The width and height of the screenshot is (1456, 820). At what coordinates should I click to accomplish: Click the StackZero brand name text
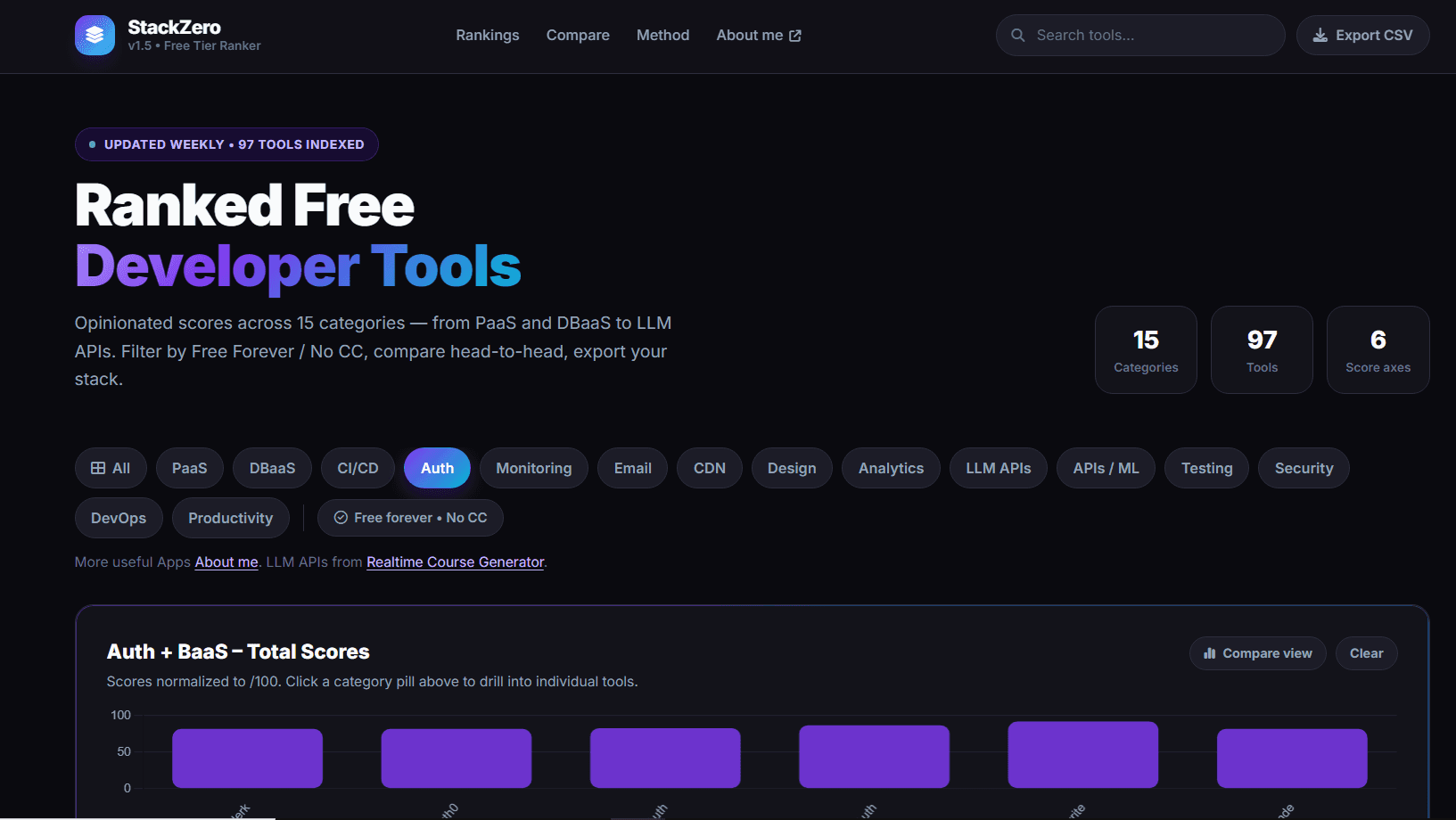174,27
